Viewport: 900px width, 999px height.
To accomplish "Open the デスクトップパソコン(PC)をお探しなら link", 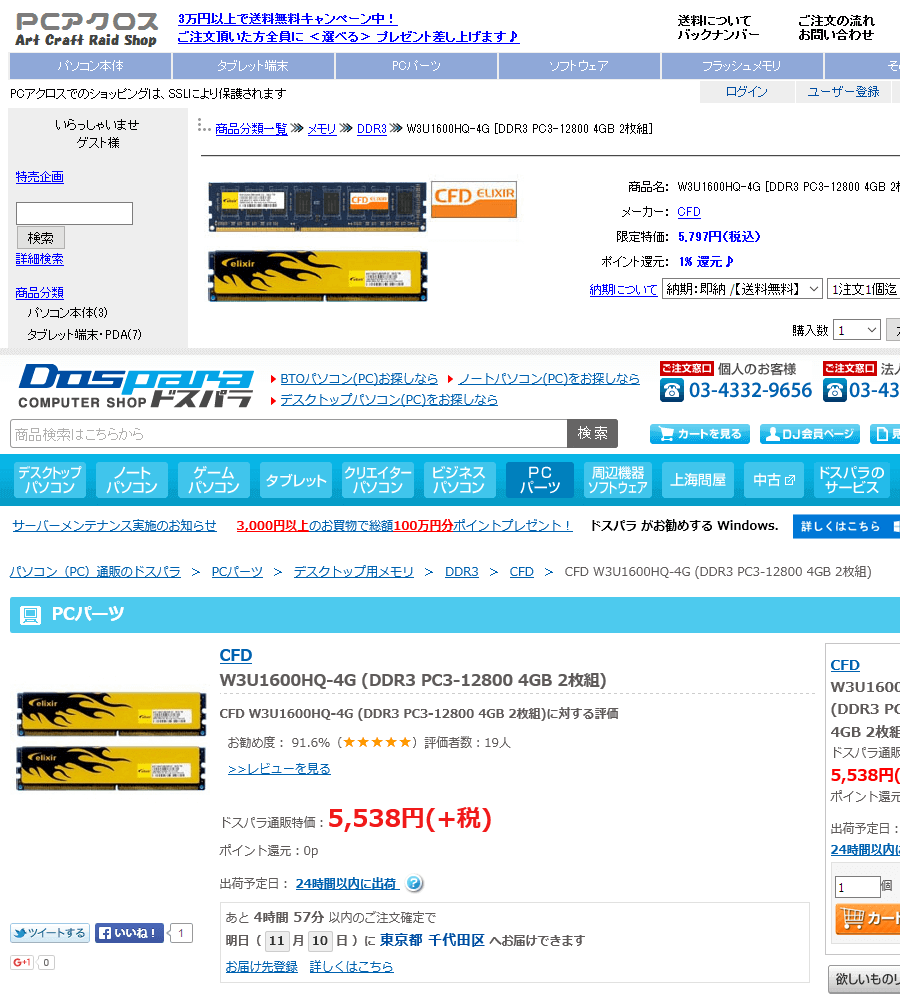I will tap(389, 399).
